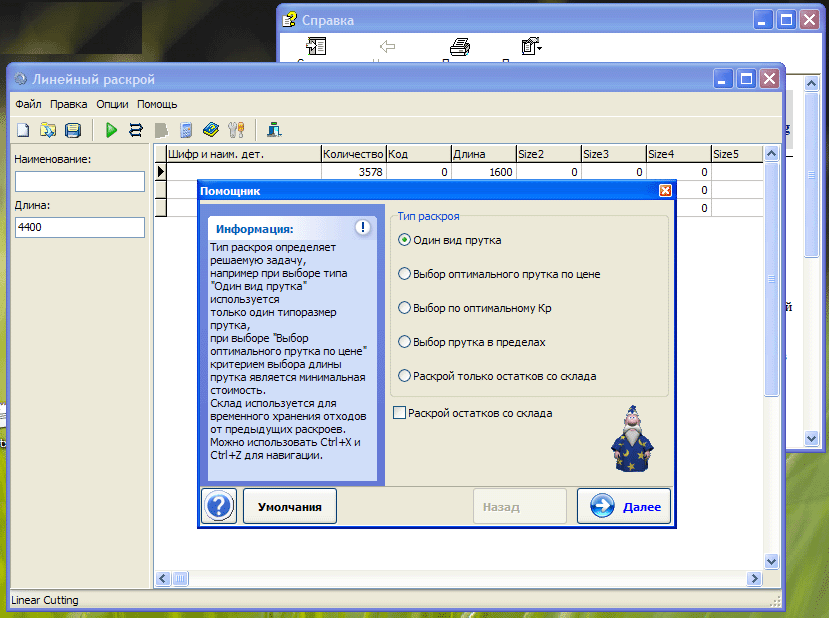This screenshot has height=618, width=829.
Task: Choose 'Раскрой только остатков со склада' radio
Action: (x=404, y=376)
